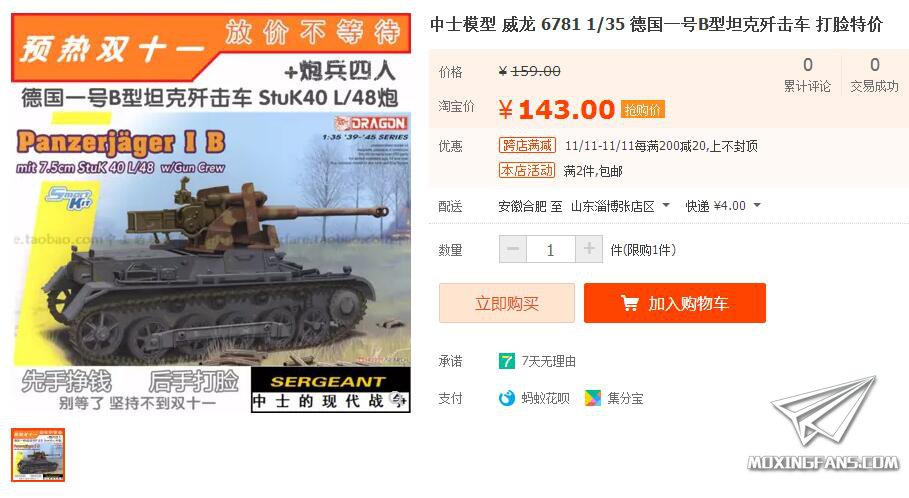Click 立即购买 buy now button
Screen dimensions: 909x498
click(507, 303)
